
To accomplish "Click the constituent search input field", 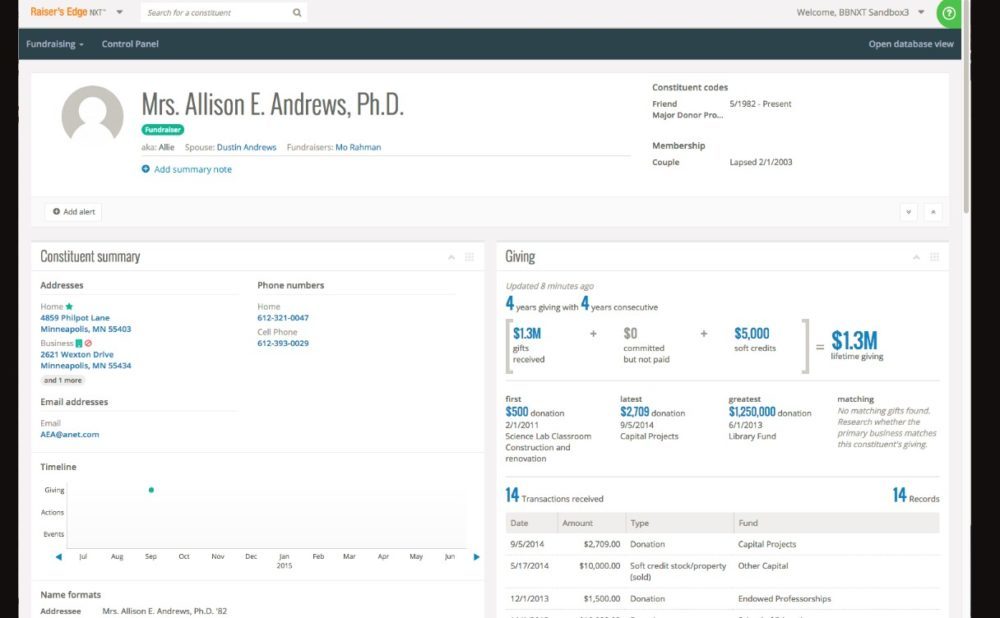I will 215,13.
